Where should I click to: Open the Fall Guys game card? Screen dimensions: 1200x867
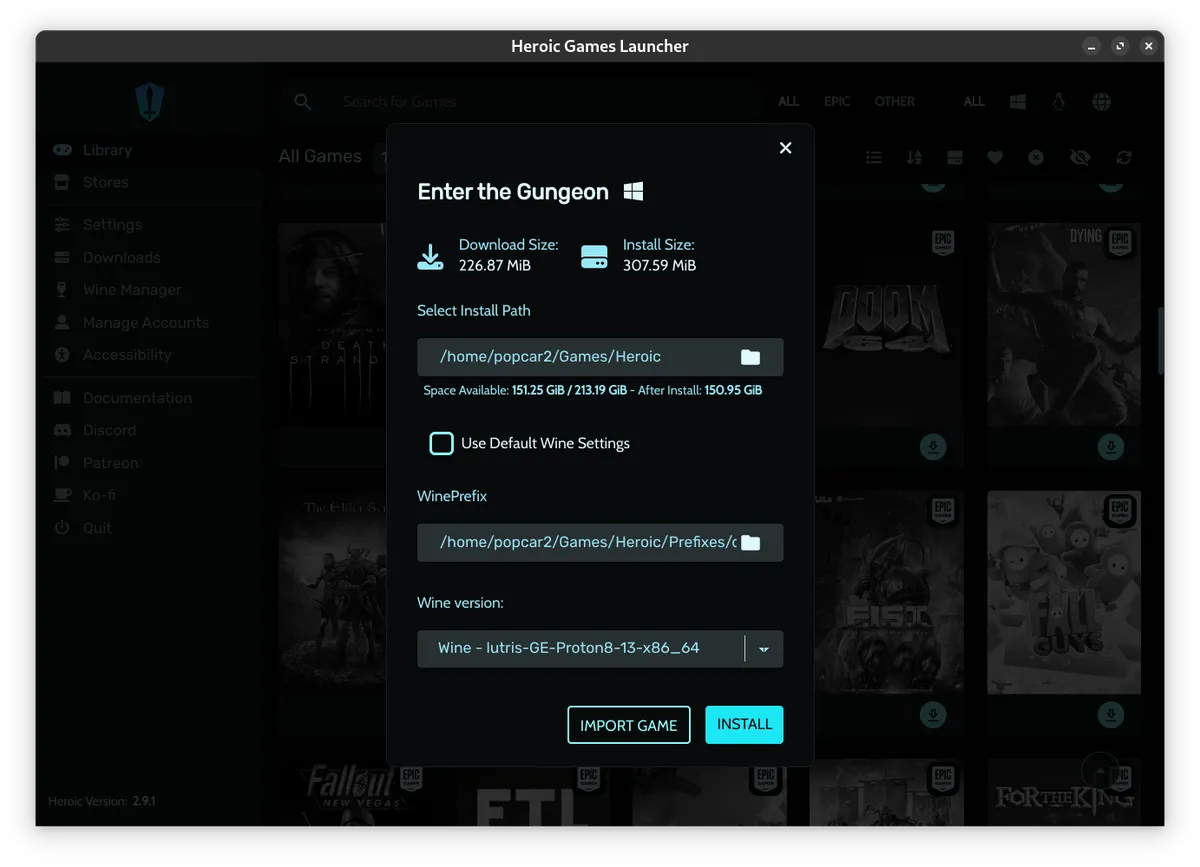click(x=1064, y=612)
